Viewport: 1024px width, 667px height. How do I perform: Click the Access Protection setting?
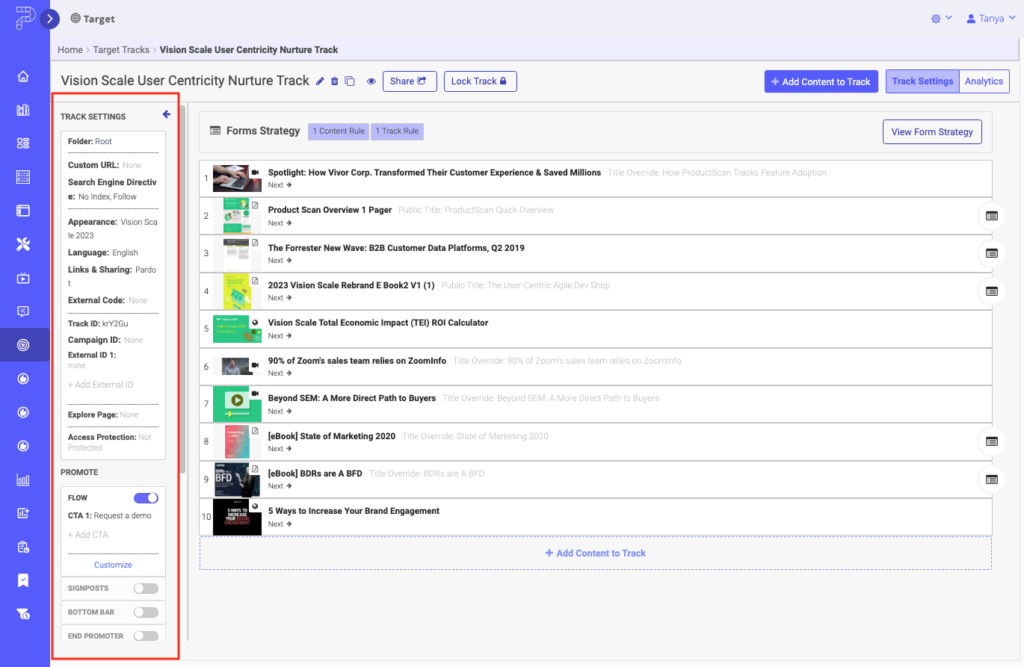(110, 442)
